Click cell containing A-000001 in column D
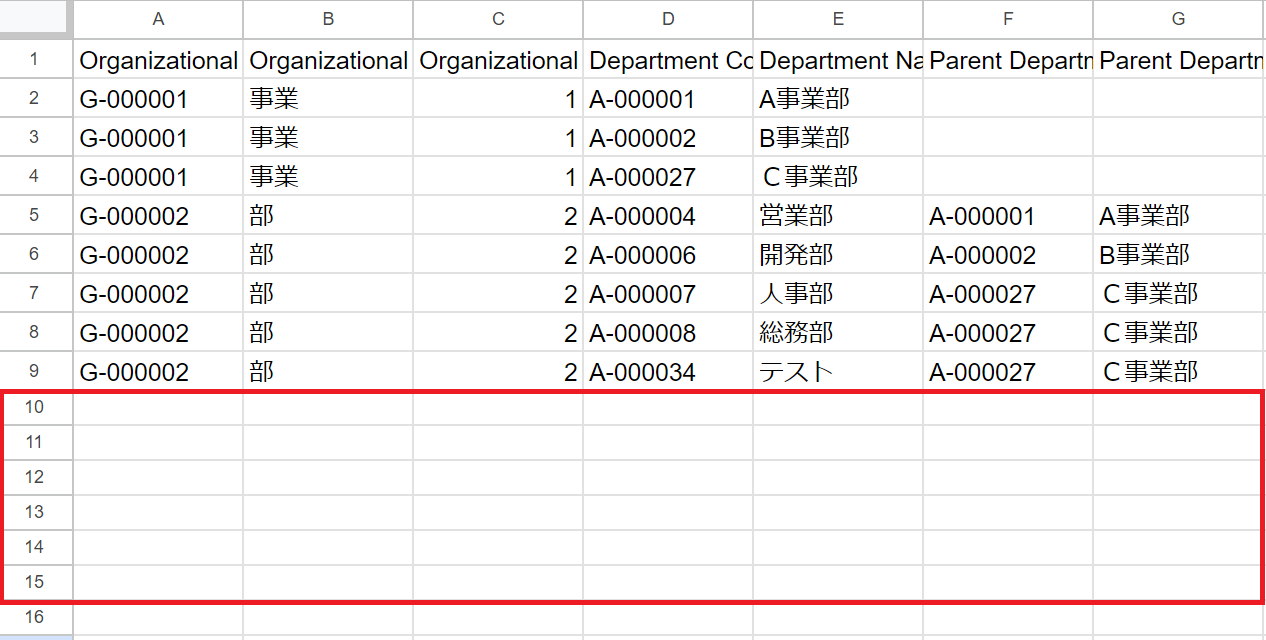This screenshot has height=640, width=1266. tap(668, 99)
